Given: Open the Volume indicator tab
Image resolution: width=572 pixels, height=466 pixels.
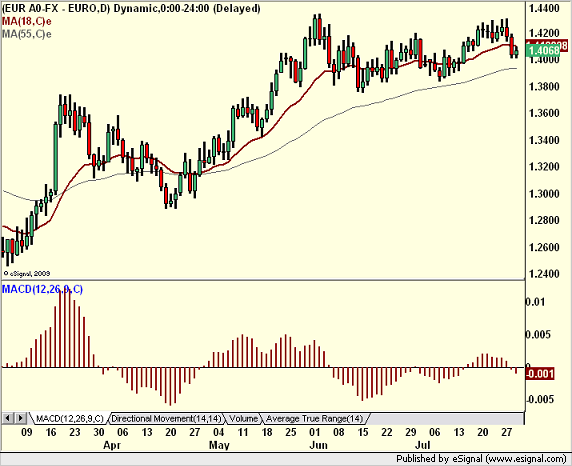Looking at the screenshot, I should tap(243, 418).
